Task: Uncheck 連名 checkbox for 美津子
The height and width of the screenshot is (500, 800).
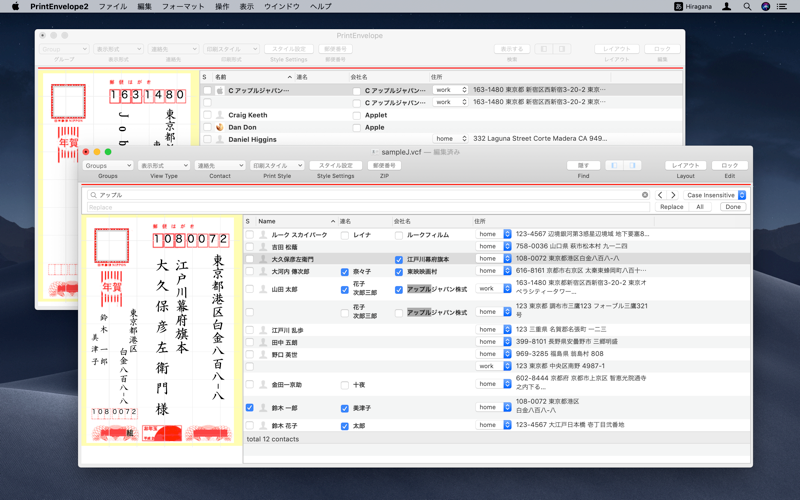Action: pos(345,408)
